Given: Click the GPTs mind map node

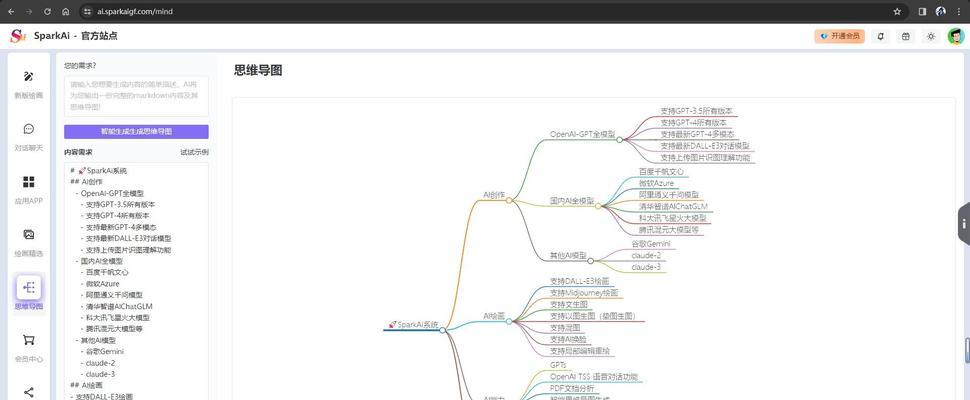Looking at the screenshot, I should (x=558, y=365).
